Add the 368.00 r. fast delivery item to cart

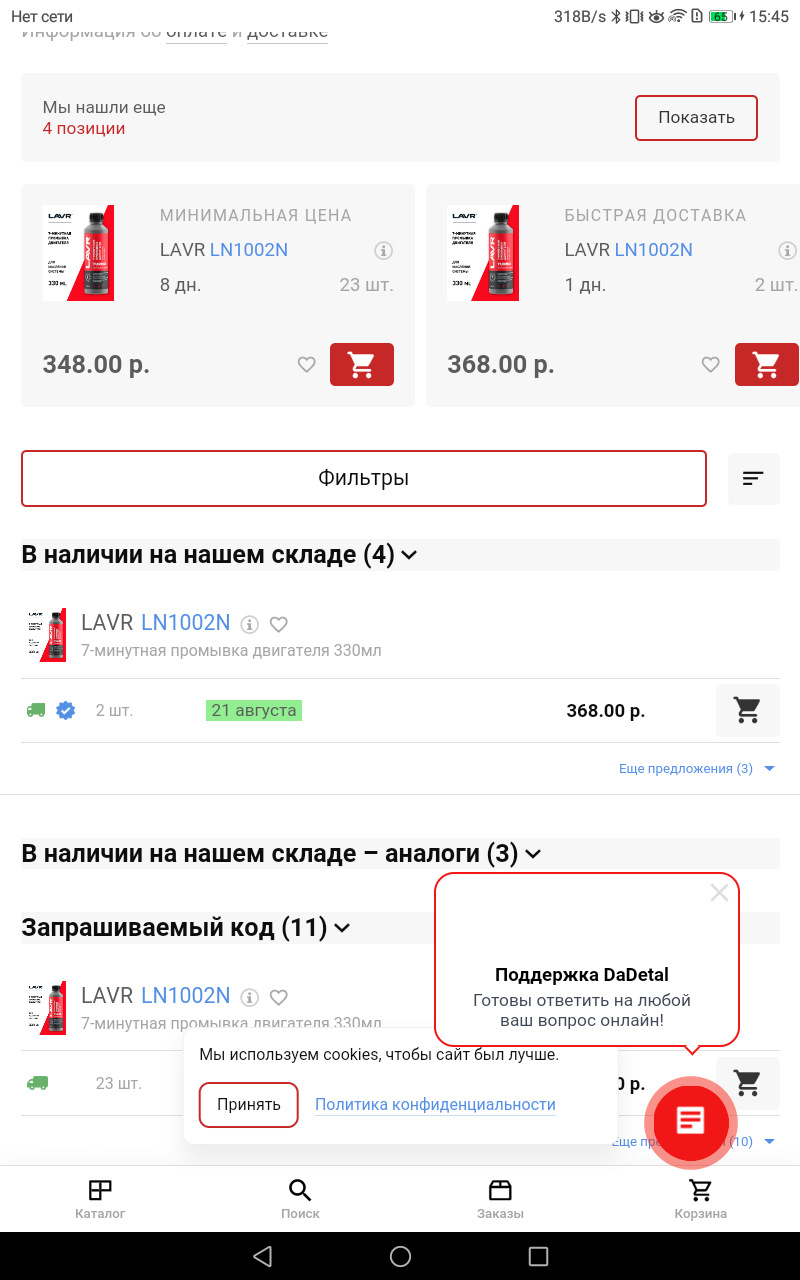[767, 364]
